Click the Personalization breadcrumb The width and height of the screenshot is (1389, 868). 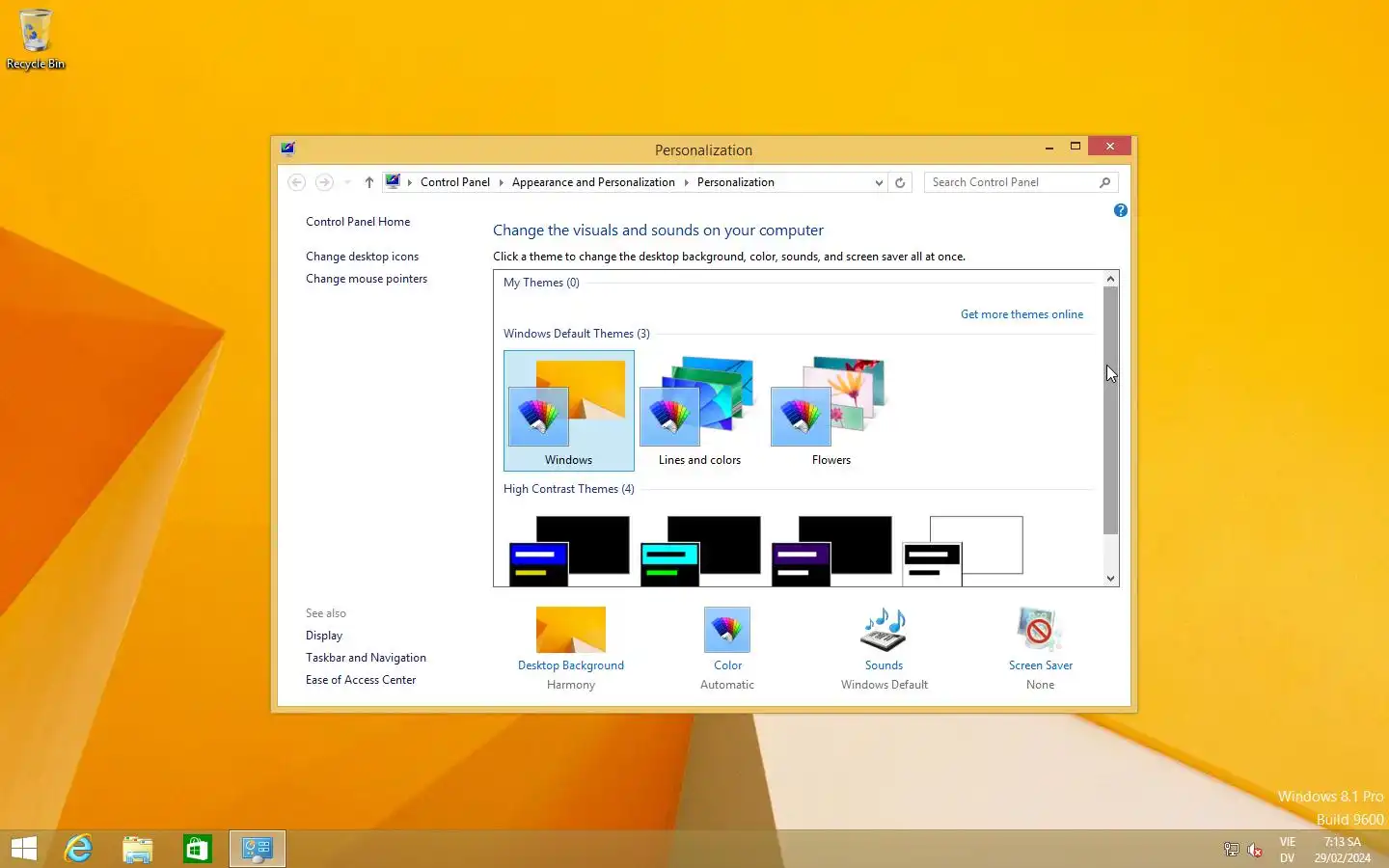tap(735, 182)
